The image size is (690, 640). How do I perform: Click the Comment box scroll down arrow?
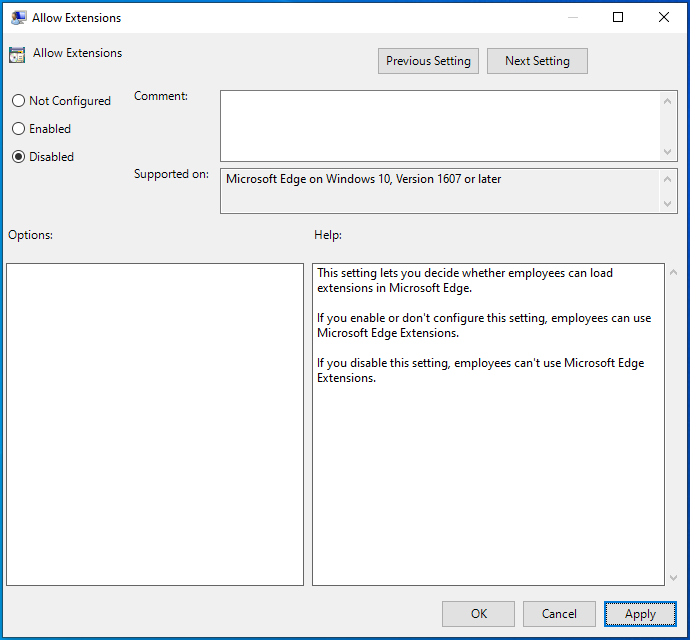[668, 152]
